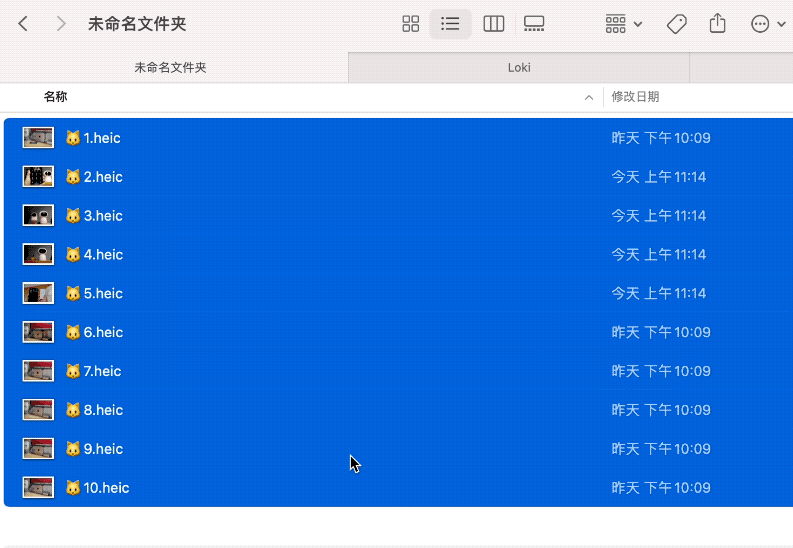Click thumbnail of 10.heic
This screenshot has height=548, width=793.
(x=38, y=488)
